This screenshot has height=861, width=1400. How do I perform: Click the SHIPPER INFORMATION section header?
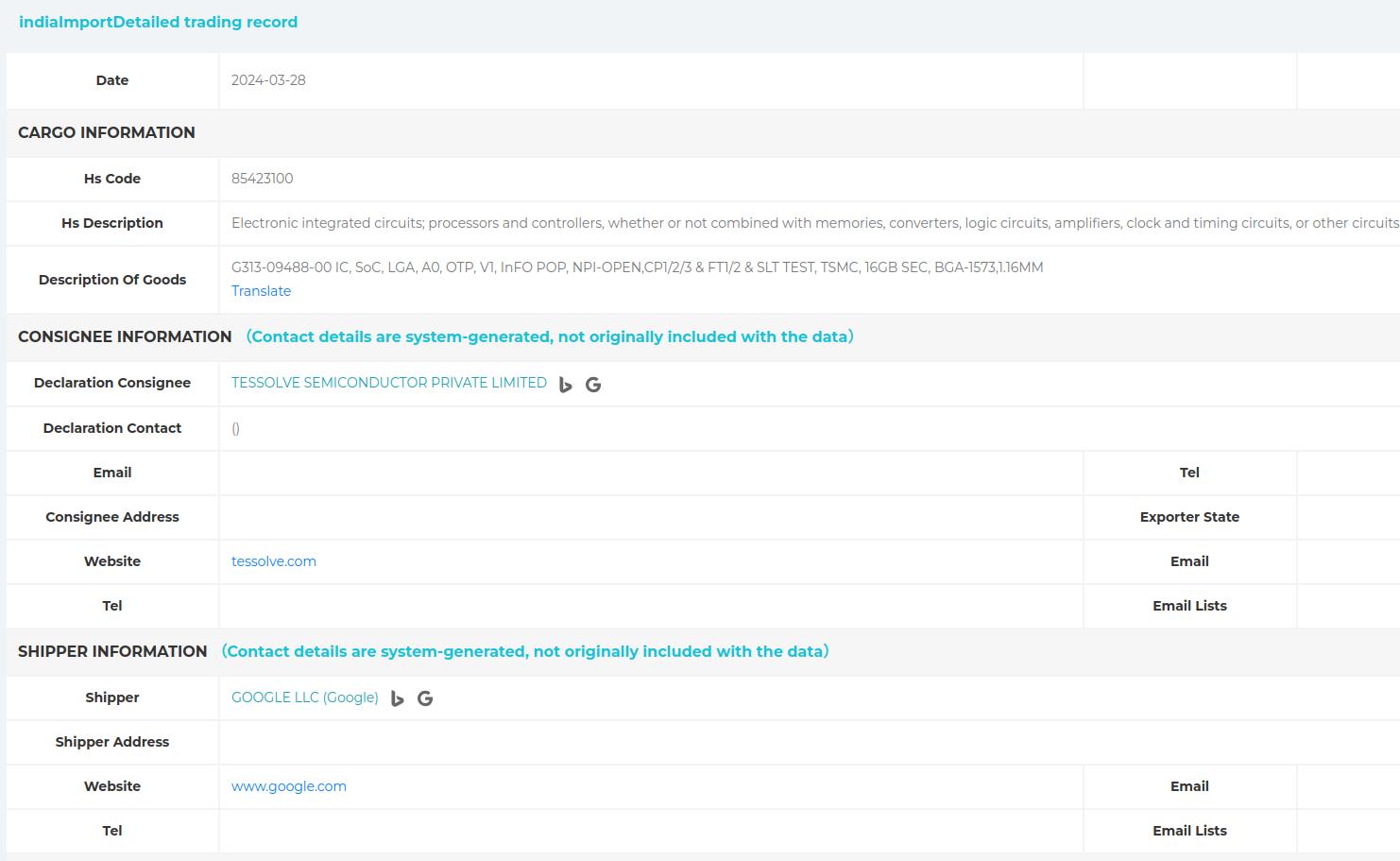tap(112, 651)
